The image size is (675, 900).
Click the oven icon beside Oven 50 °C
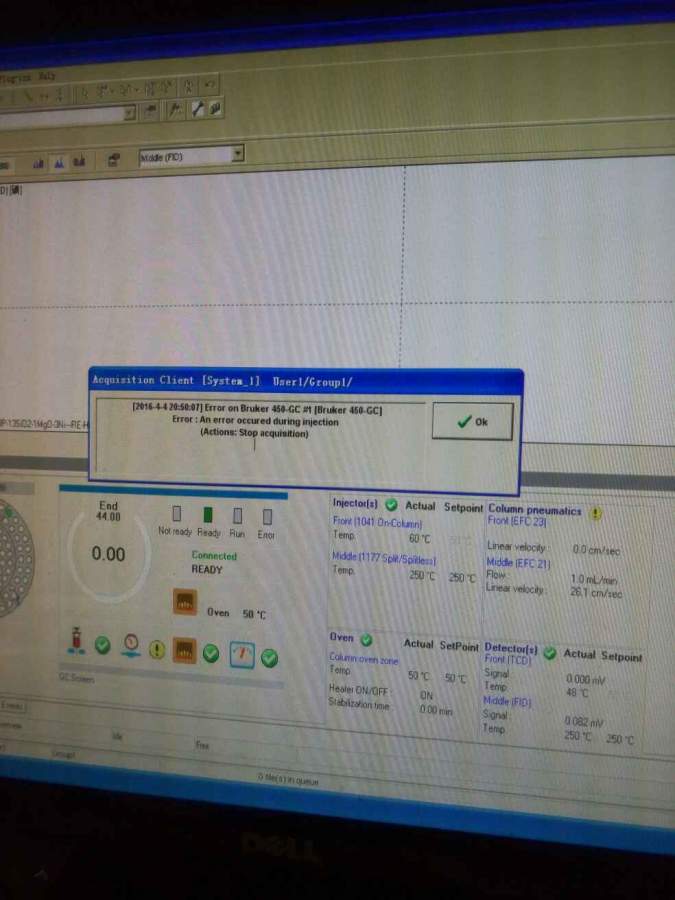coord(185,602)
